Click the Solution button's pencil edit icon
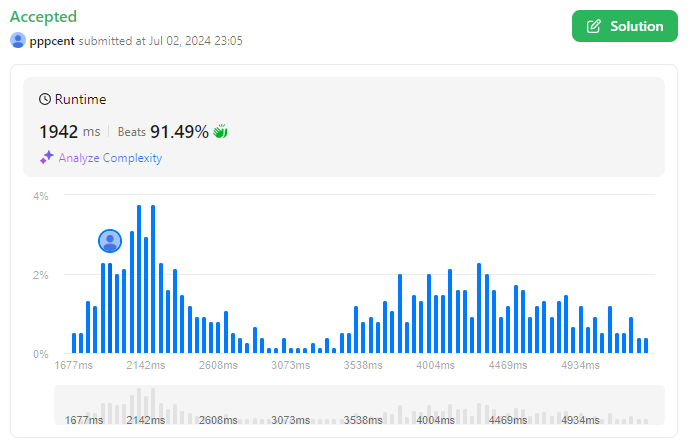The image size is (698, 445). pos(593,26)
